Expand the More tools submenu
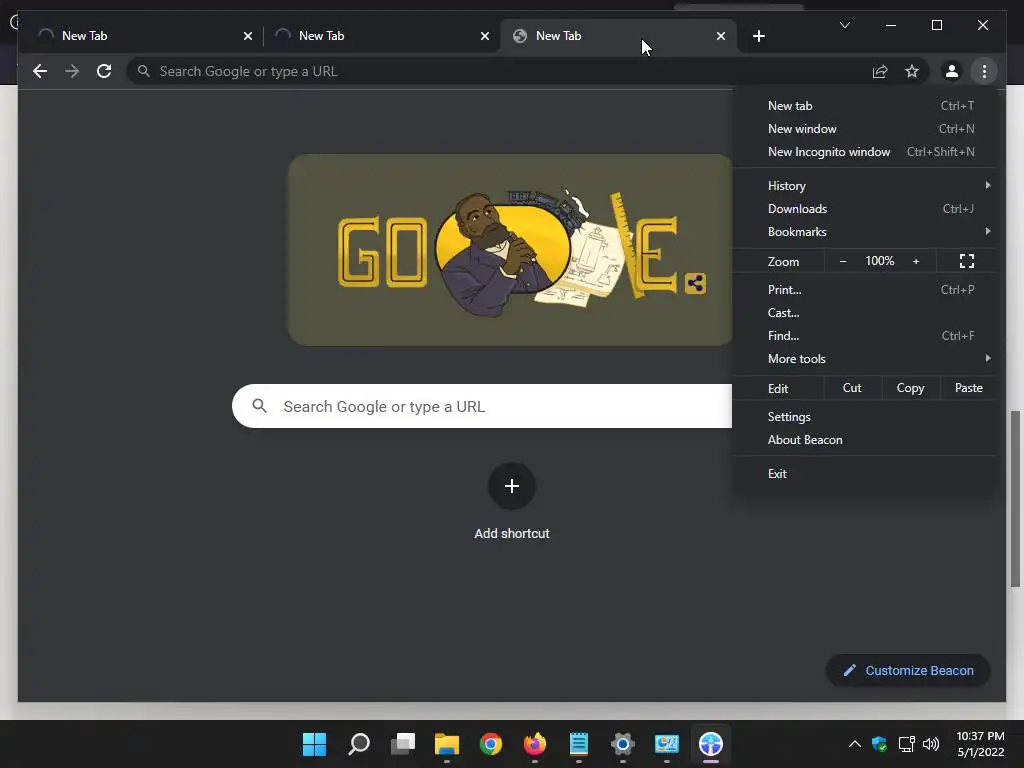 pos(865,359)
